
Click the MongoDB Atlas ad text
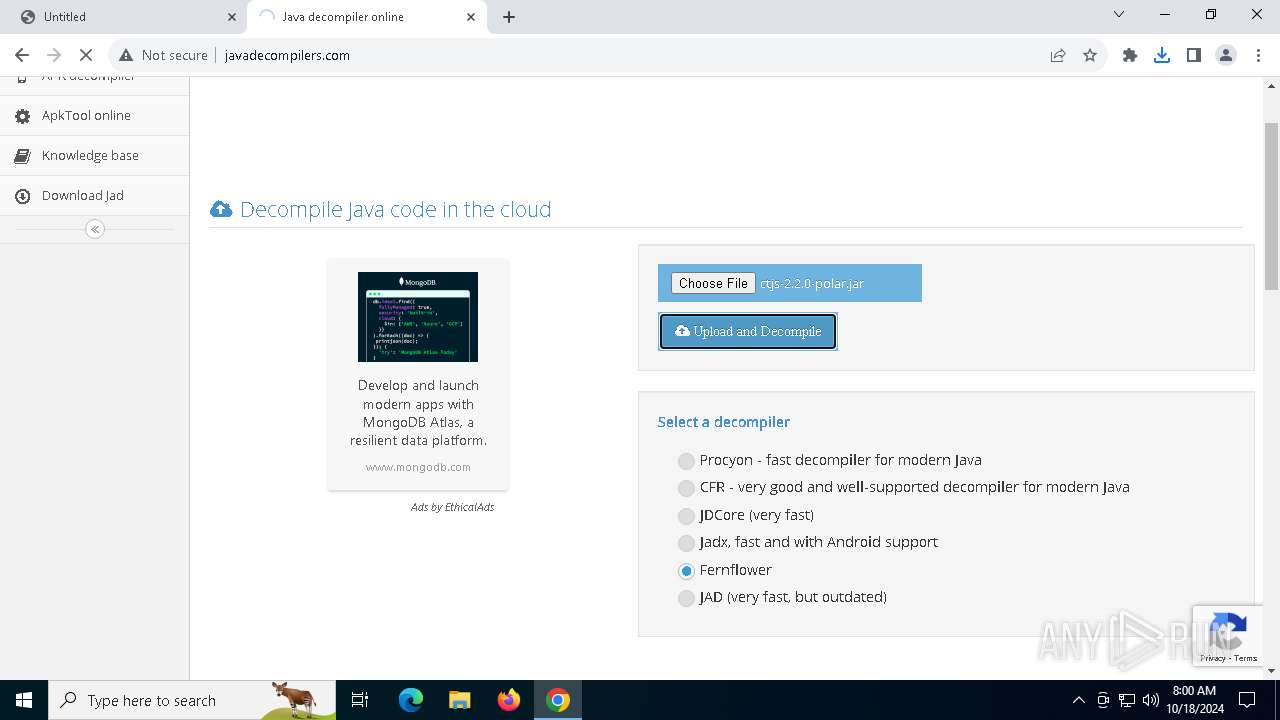tap(418, 413)
